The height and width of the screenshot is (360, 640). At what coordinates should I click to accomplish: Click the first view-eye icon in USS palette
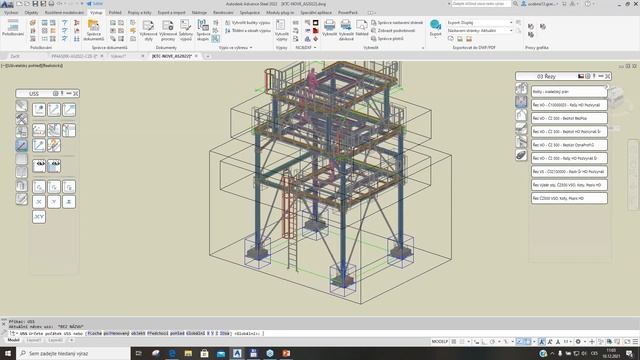[x=39, y=165]
